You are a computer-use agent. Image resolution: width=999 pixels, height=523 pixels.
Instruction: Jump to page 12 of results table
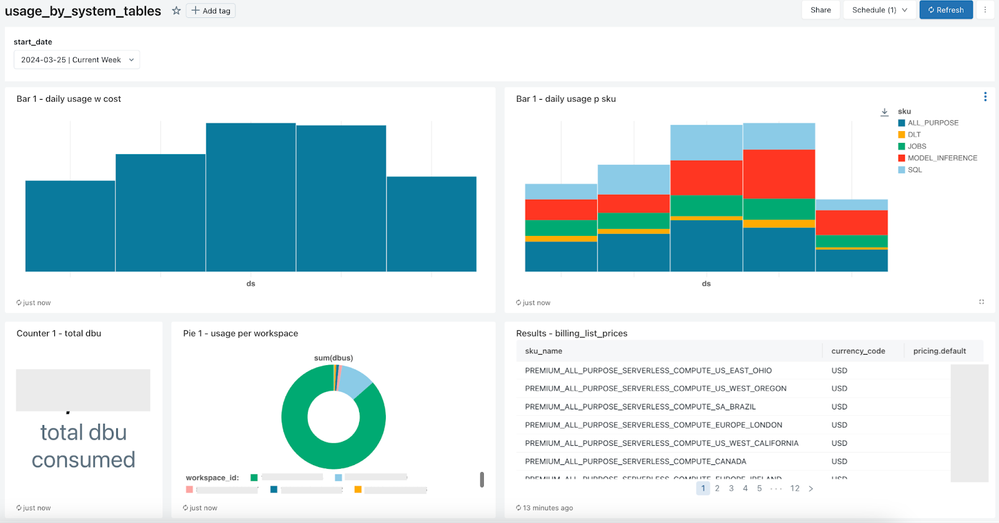794,489
